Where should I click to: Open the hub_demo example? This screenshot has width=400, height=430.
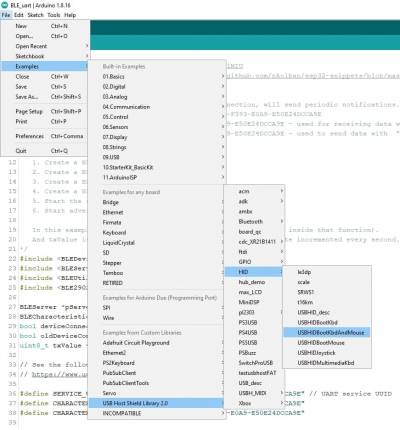[254, 282]
